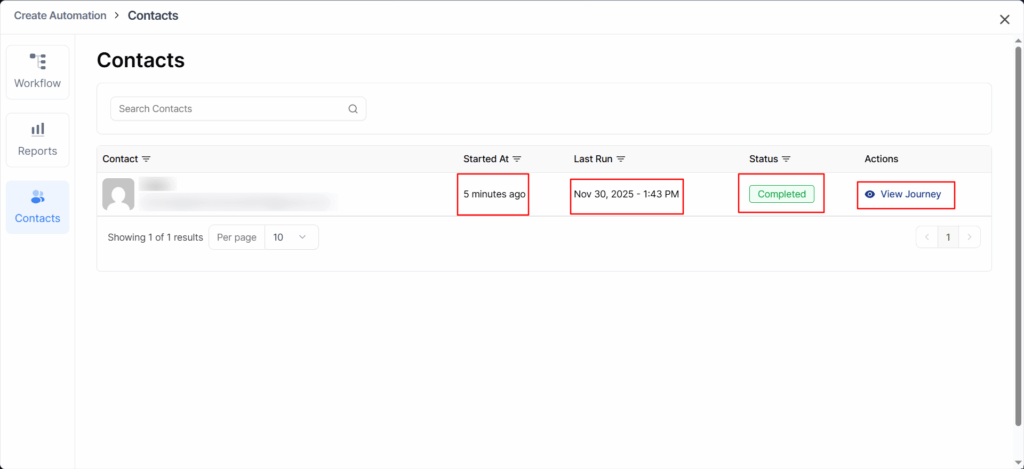Expand the Per page dropdown
Image resolution: width=1024 pixels, height=469 pixels.
(x=291, y=237)
